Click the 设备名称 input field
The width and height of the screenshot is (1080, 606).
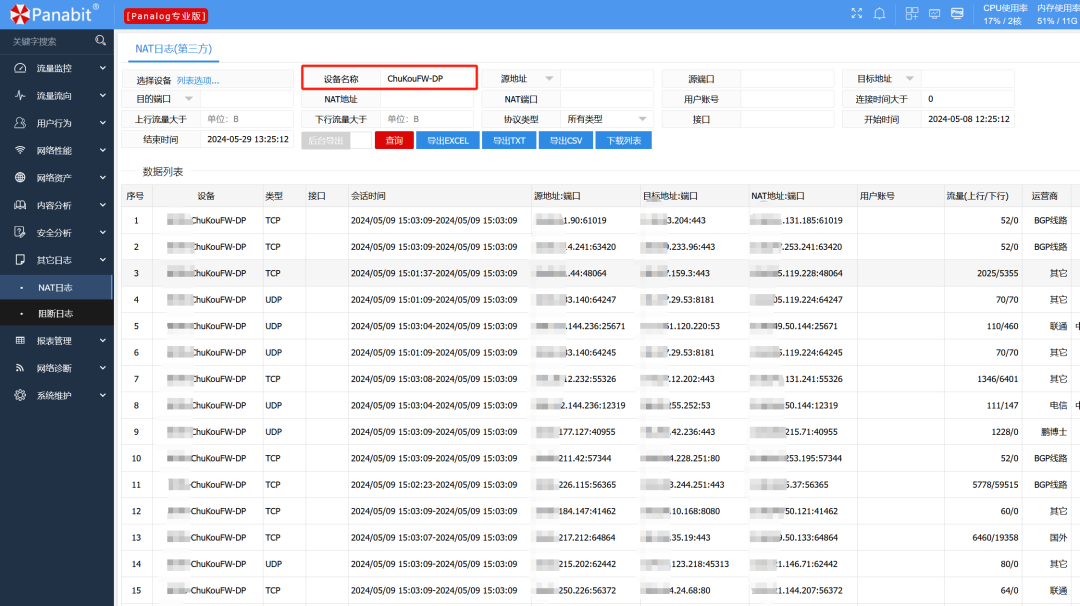(428, 79)
